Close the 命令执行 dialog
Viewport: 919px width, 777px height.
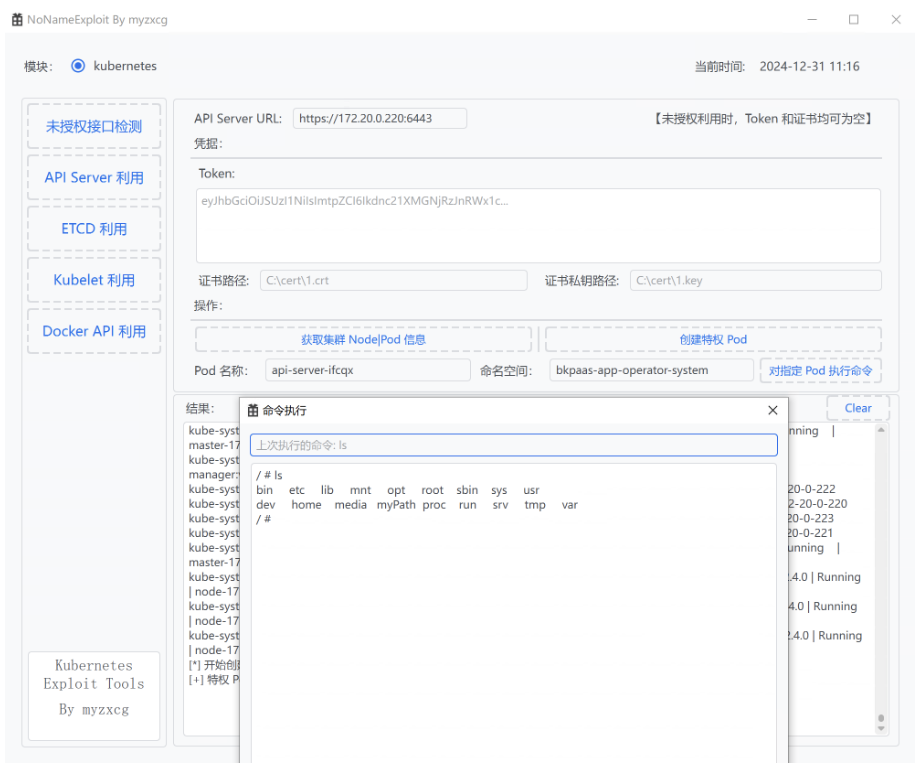[772, 410]
